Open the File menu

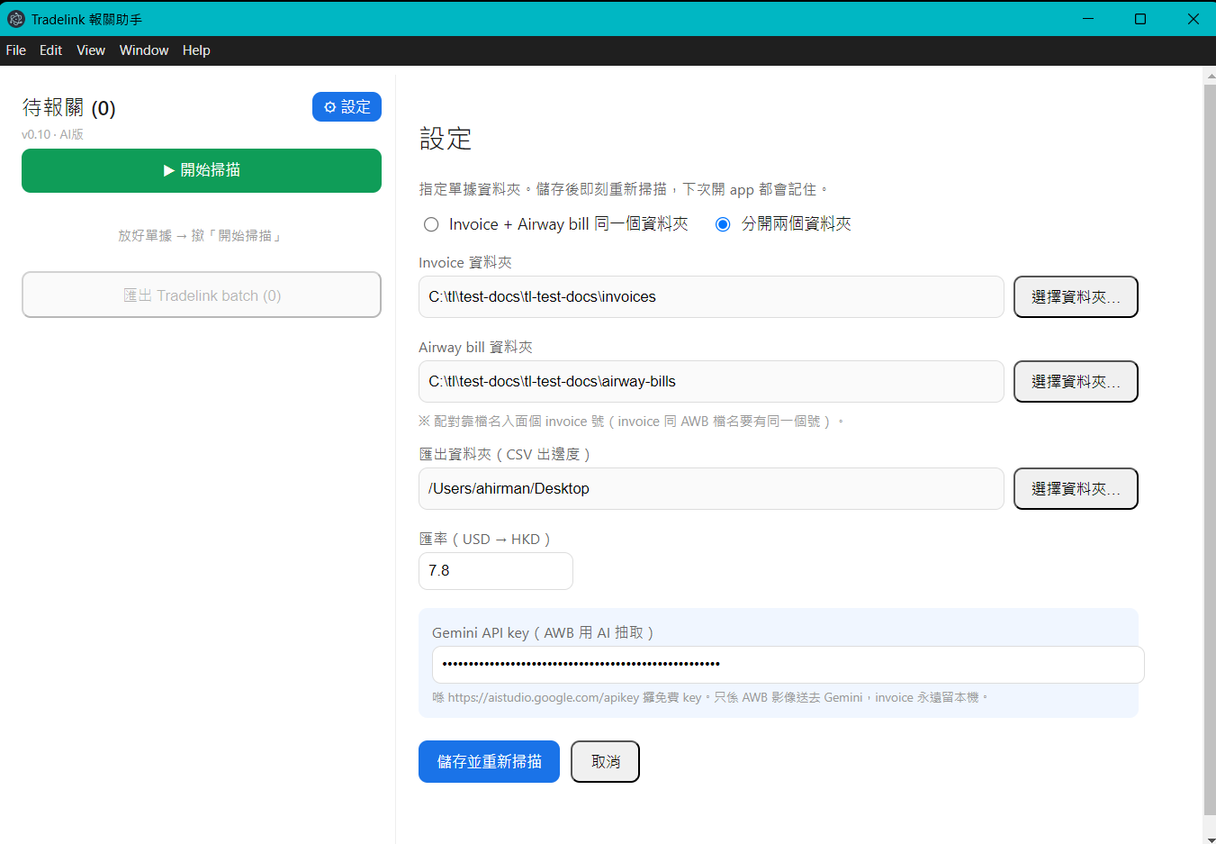pyautogui.click(x=16, y=50)
